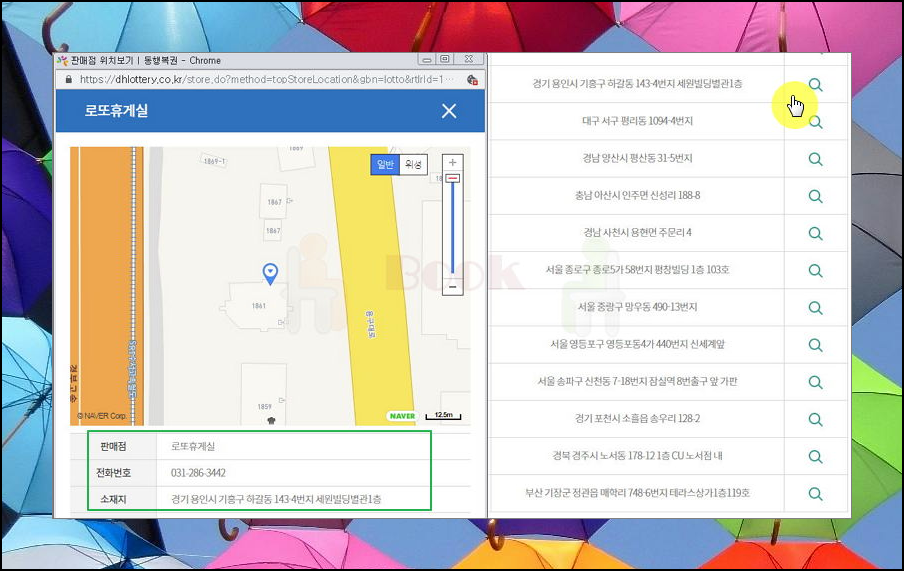Select 소재지 address value in popup table
Image resolution: width=904 pixels, height=571 pixels.
pyautogui.click(x=276, y=499)
